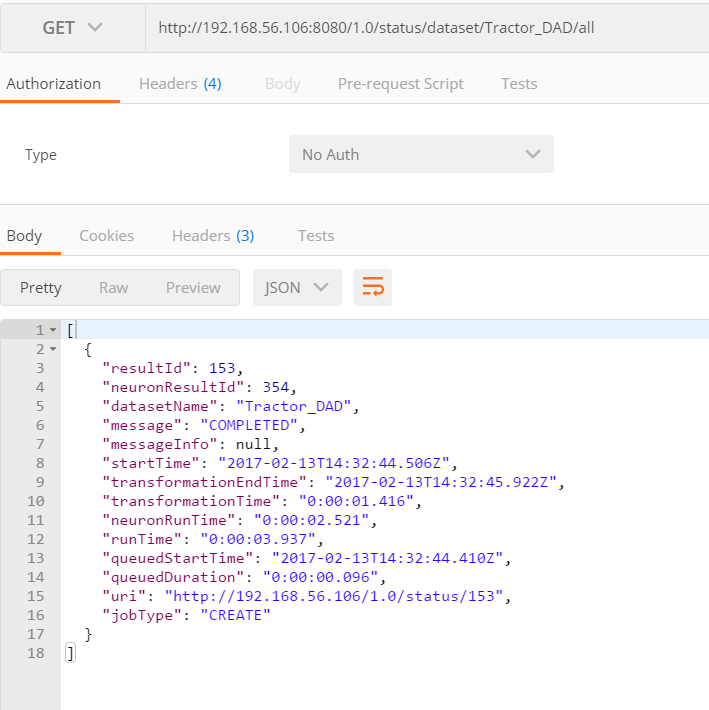Toggle the line wrap icon
709x710 pixels.
[x=373, y=288]
